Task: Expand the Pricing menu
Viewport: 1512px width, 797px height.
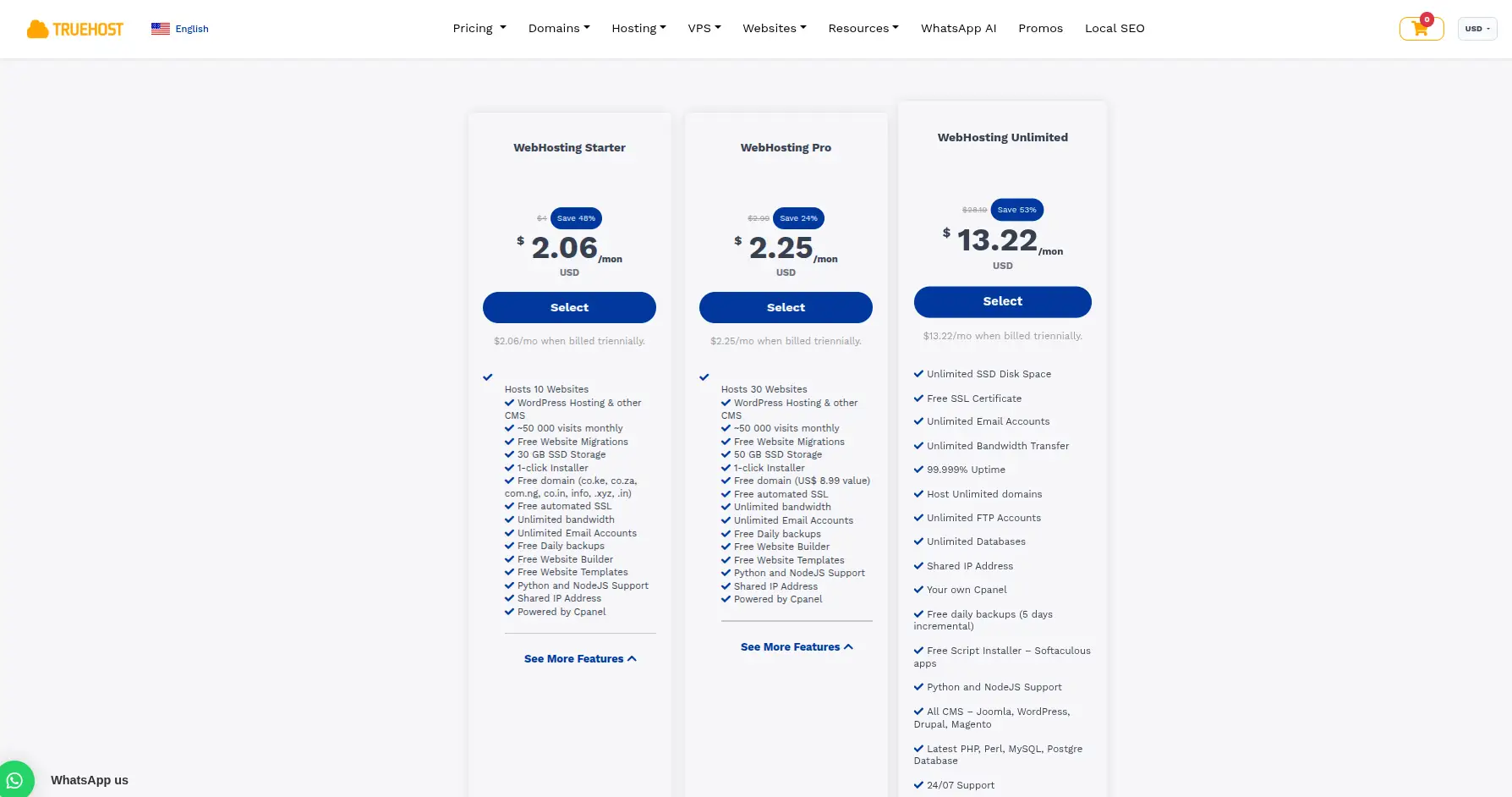Action: pyautogui.click(x=479, y=28)
